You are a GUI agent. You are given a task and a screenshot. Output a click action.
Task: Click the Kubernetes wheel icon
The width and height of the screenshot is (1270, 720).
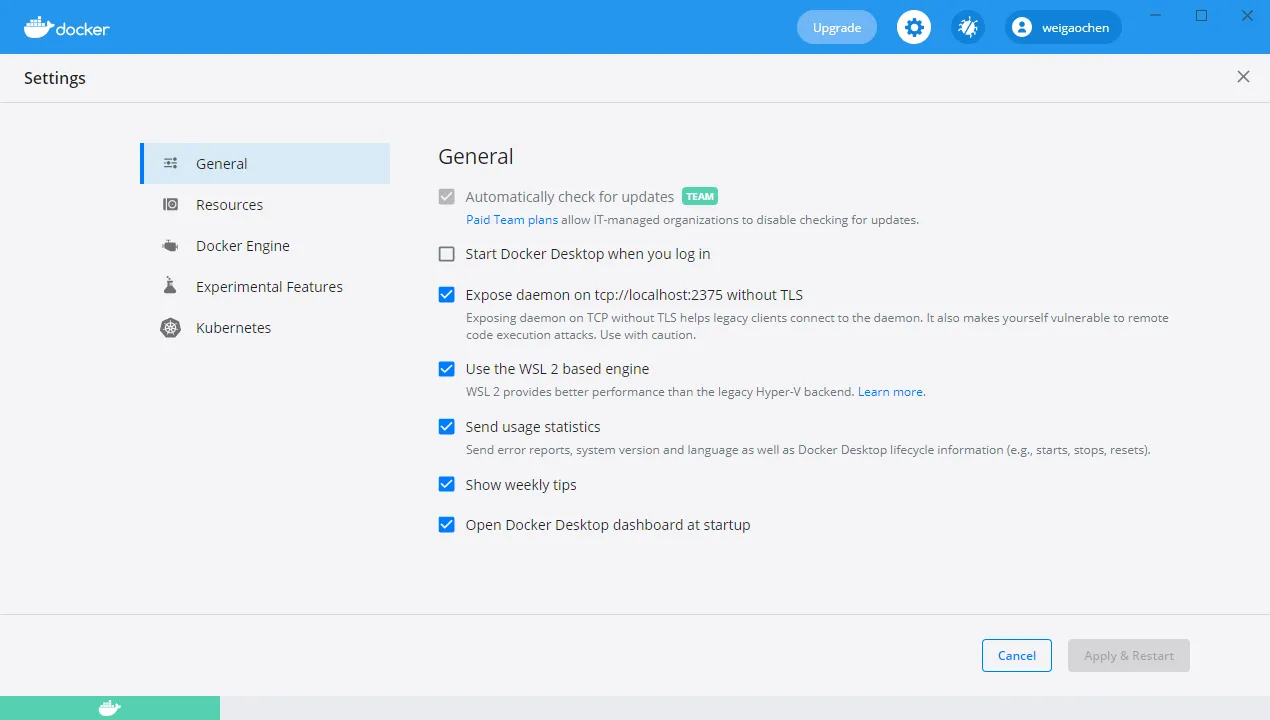(171, 328)
